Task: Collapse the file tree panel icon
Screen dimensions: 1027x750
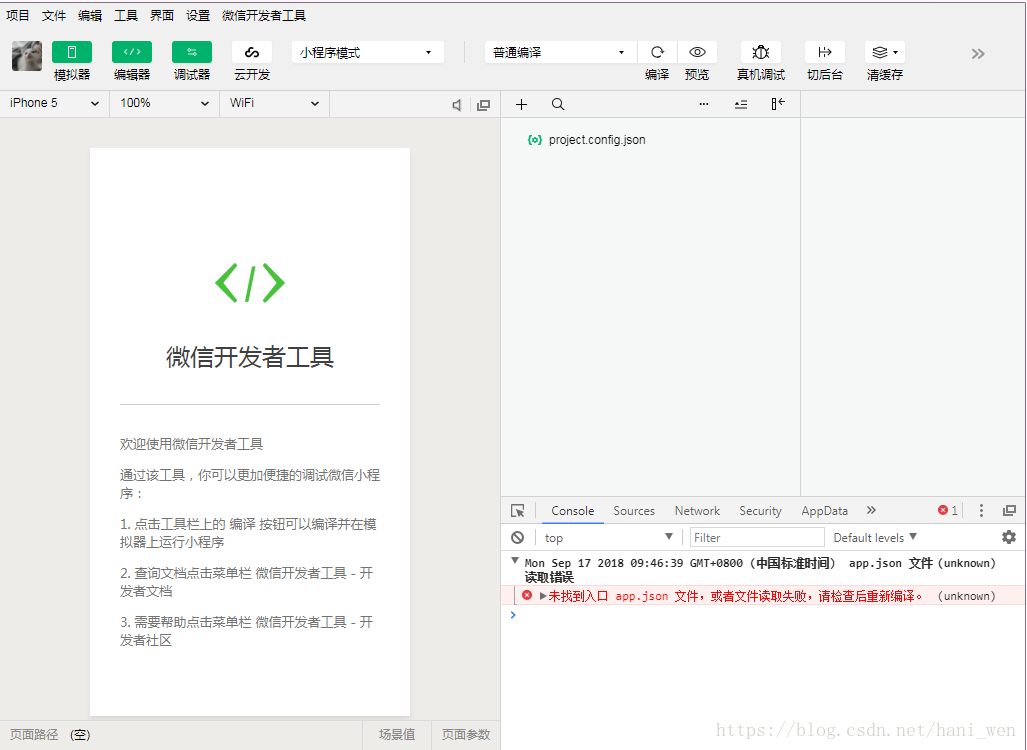Action: point(778,103)
